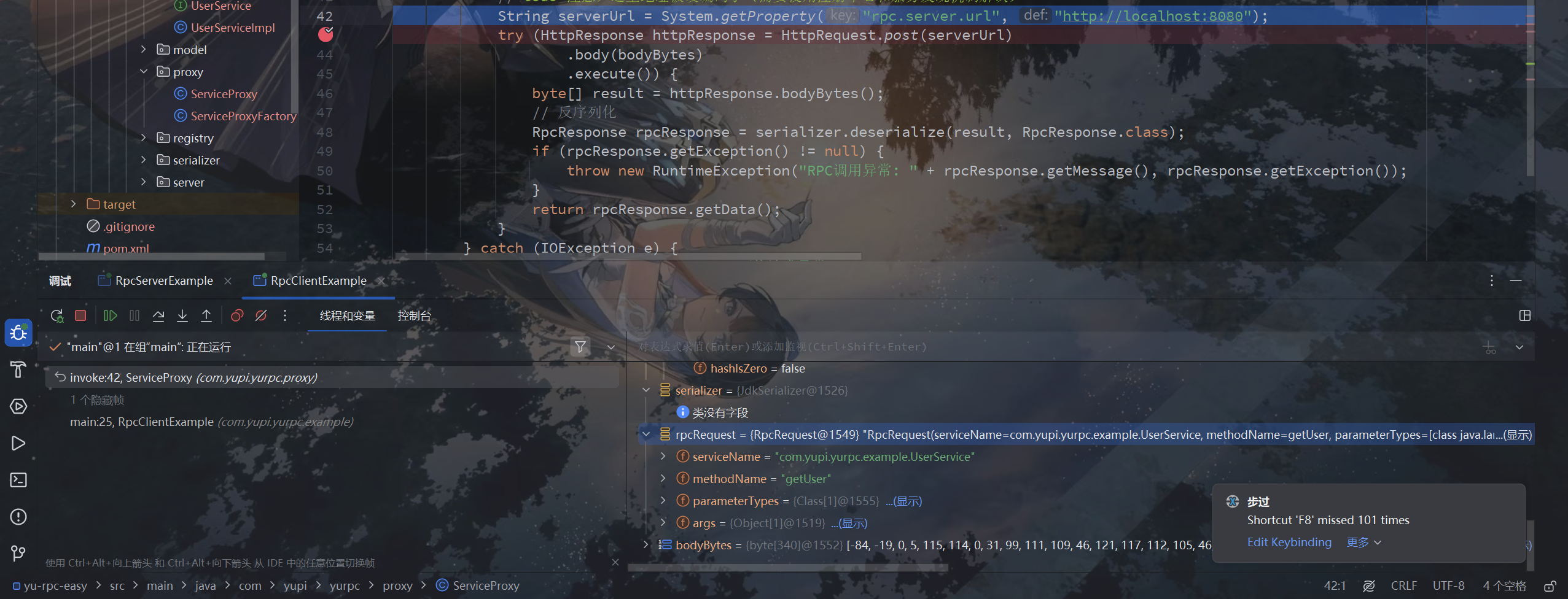Open the Debug tool window
This screenshot has width=1568, height=599.
(x=18, y=333)
